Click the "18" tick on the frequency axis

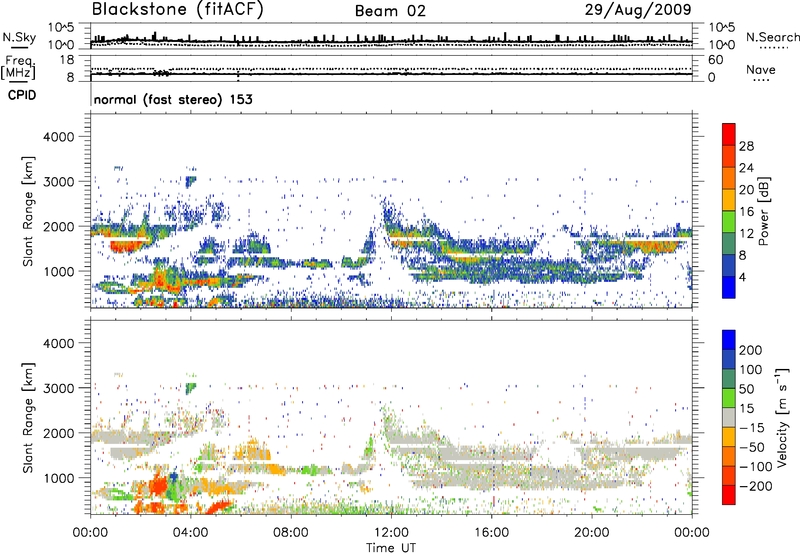[67, 60]
